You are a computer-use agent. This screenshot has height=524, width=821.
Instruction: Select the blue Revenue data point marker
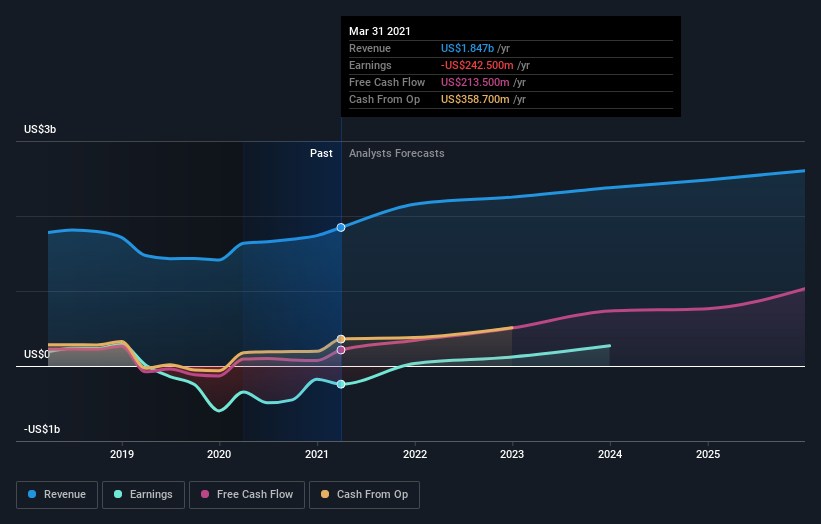point(341,227)
